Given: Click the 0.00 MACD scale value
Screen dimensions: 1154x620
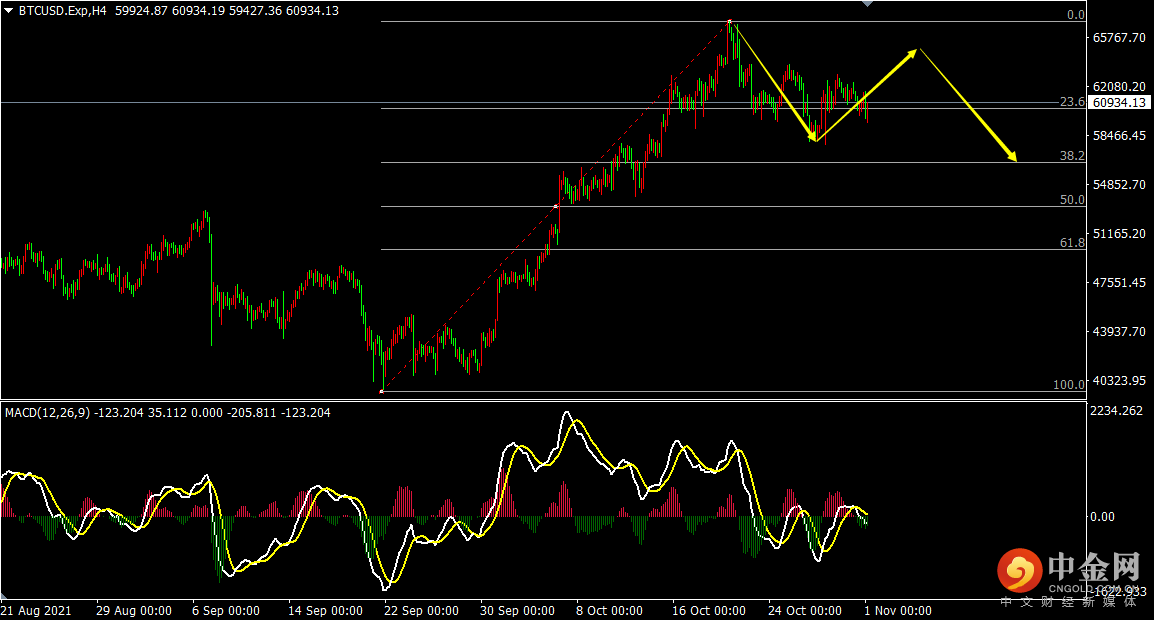Looking at the screenshot, I should 1102,517.
